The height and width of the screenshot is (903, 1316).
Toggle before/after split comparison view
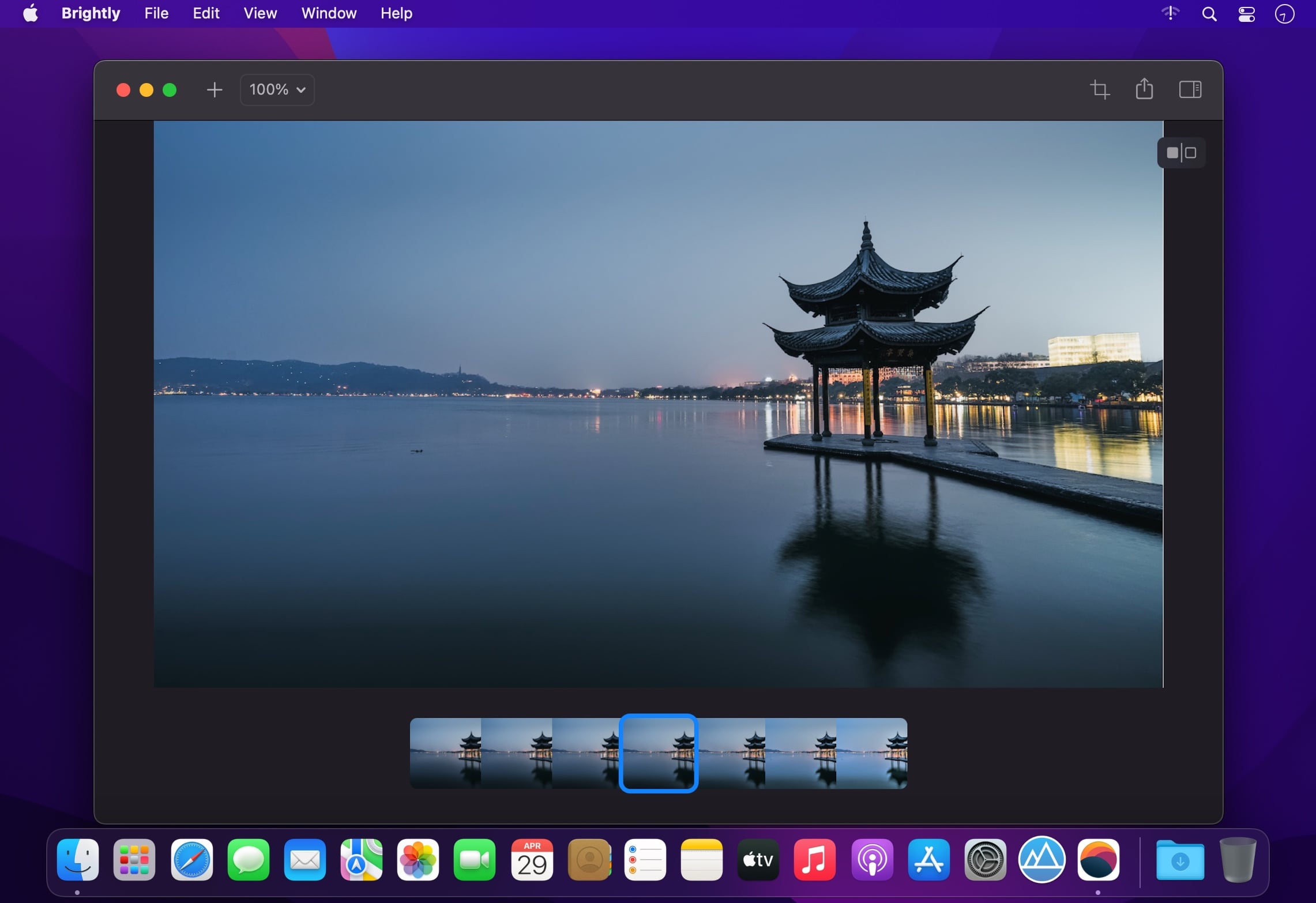[x=1181, y=153]
